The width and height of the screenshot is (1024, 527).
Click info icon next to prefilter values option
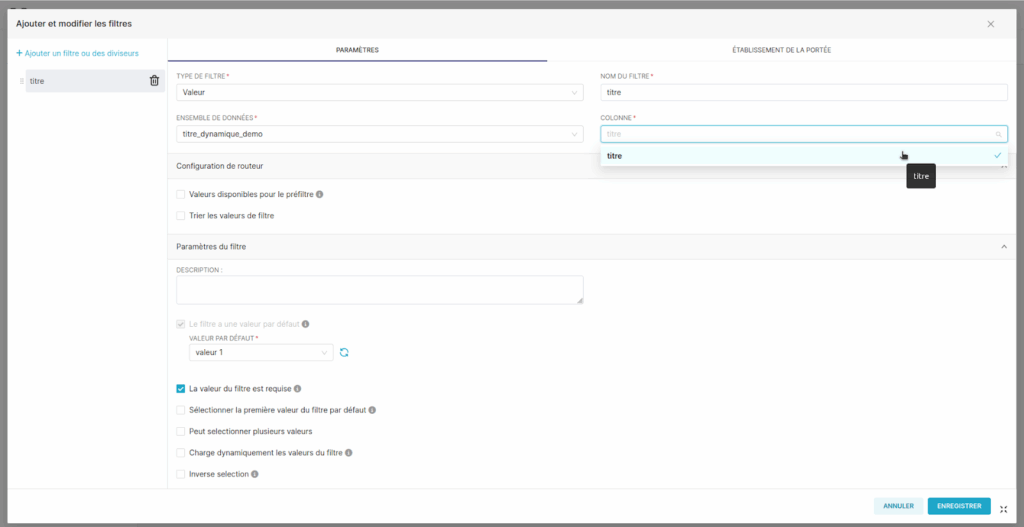coord(320,195)
